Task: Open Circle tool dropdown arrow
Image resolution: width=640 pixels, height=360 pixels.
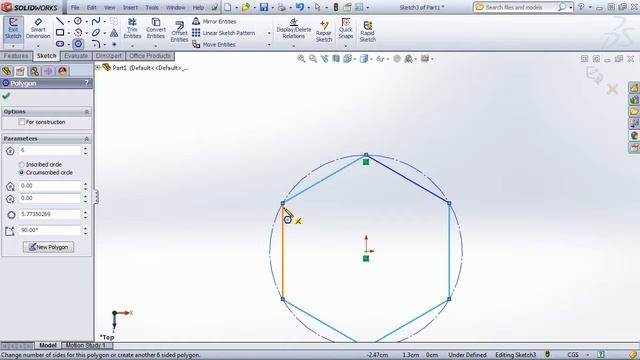Action: click(x=86, y=21)
